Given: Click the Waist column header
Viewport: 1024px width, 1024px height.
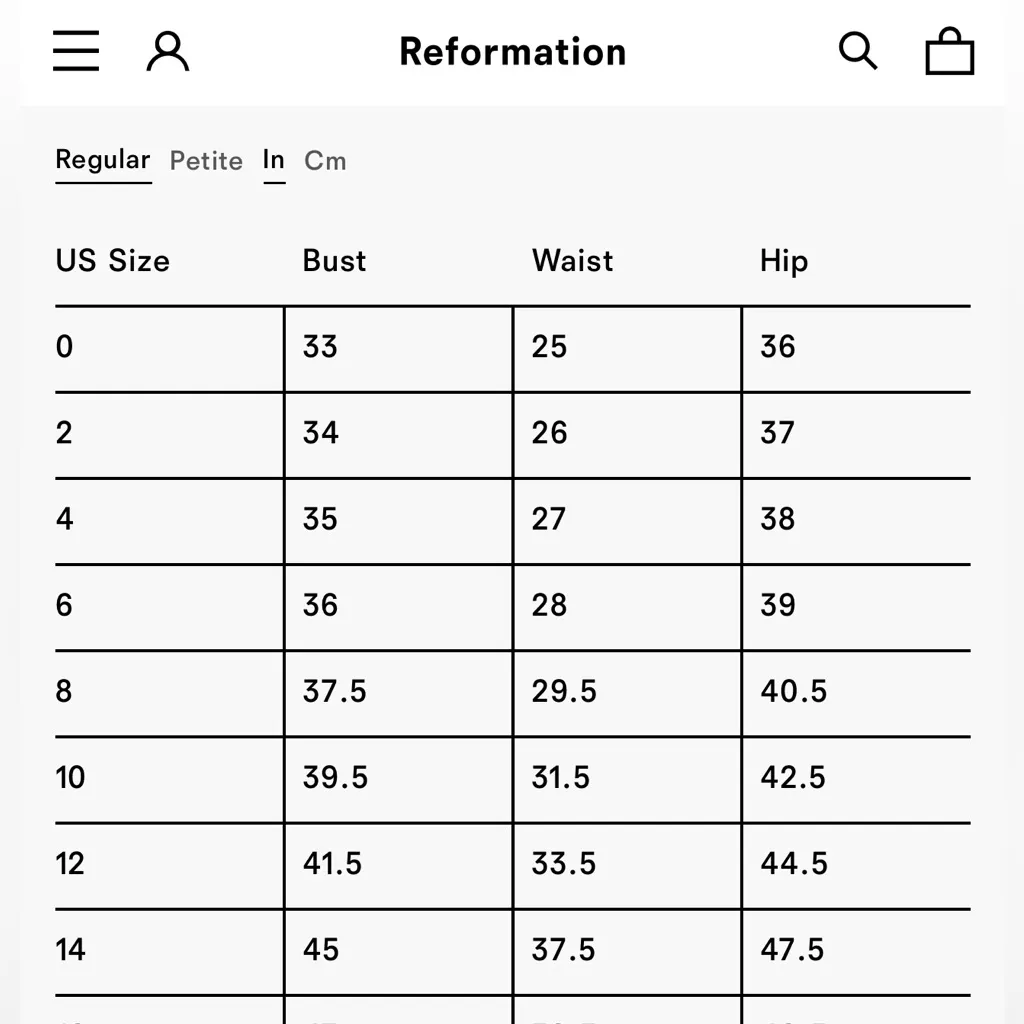Looking at the screenshot, I should tap(572, 261).
